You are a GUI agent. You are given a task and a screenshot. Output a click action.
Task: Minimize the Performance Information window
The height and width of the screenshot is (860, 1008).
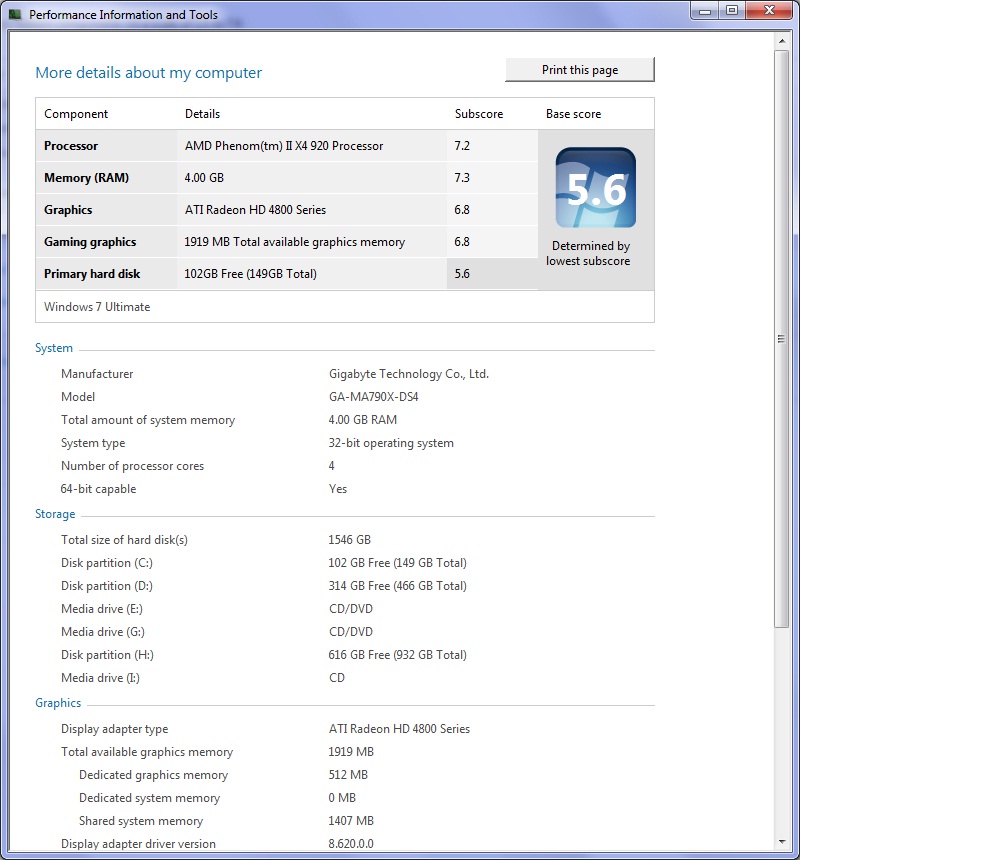pos(705,10)
